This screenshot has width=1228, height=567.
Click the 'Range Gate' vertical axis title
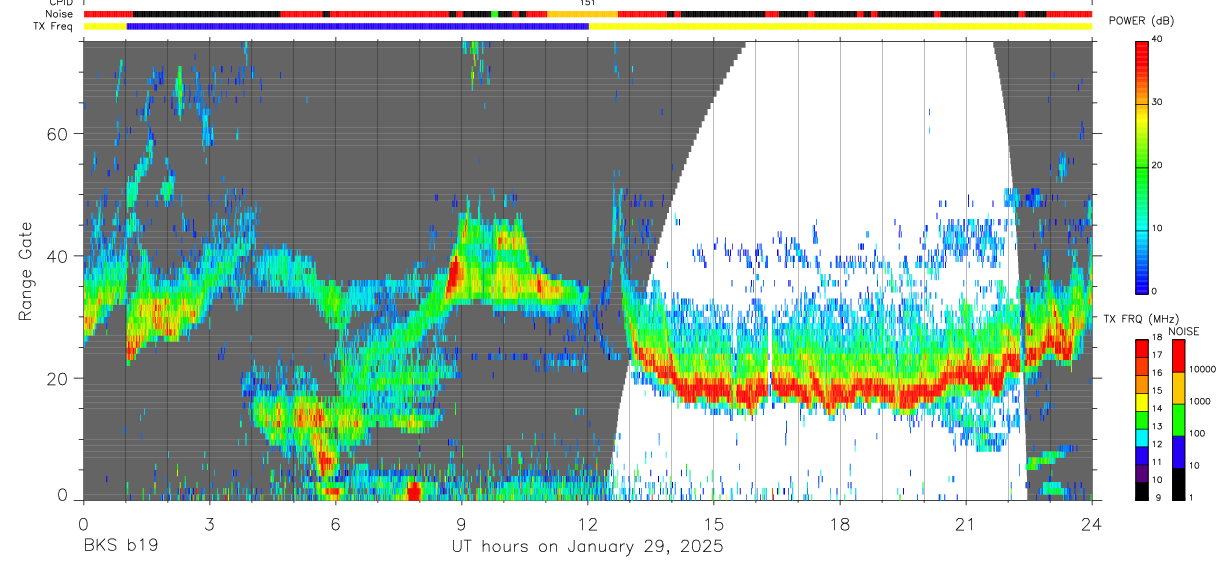pos(26,272)
